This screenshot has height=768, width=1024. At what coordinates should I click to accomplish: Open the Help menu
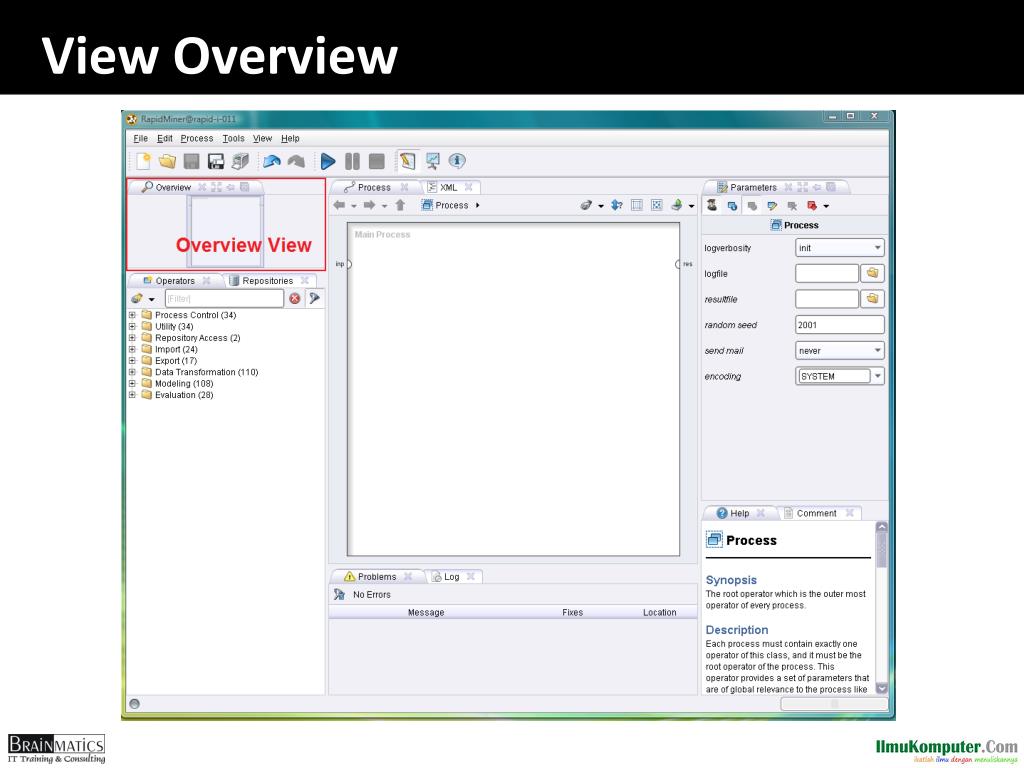tap(290, 138)
